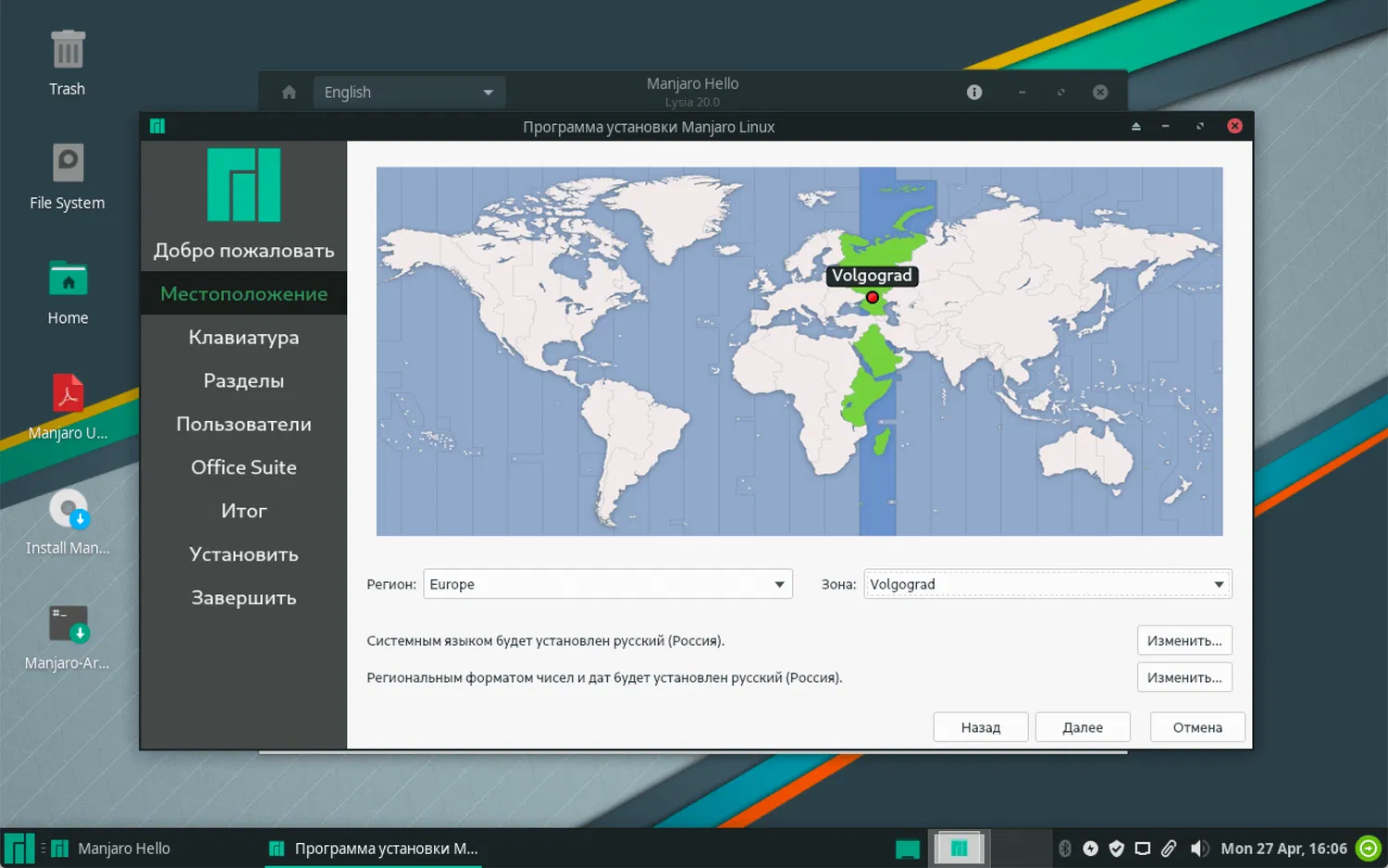Click the Manjaro logo in installer title bar

[157, 126]
